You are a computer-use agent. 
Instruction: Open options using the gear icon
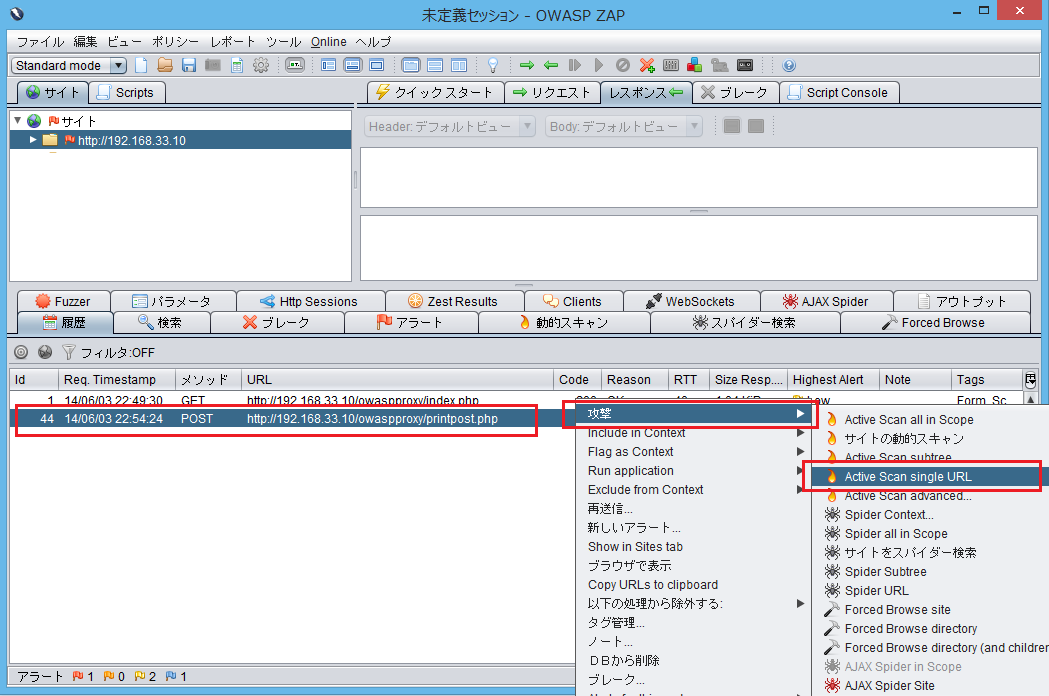pyautogui.click(x=261, y=65)
